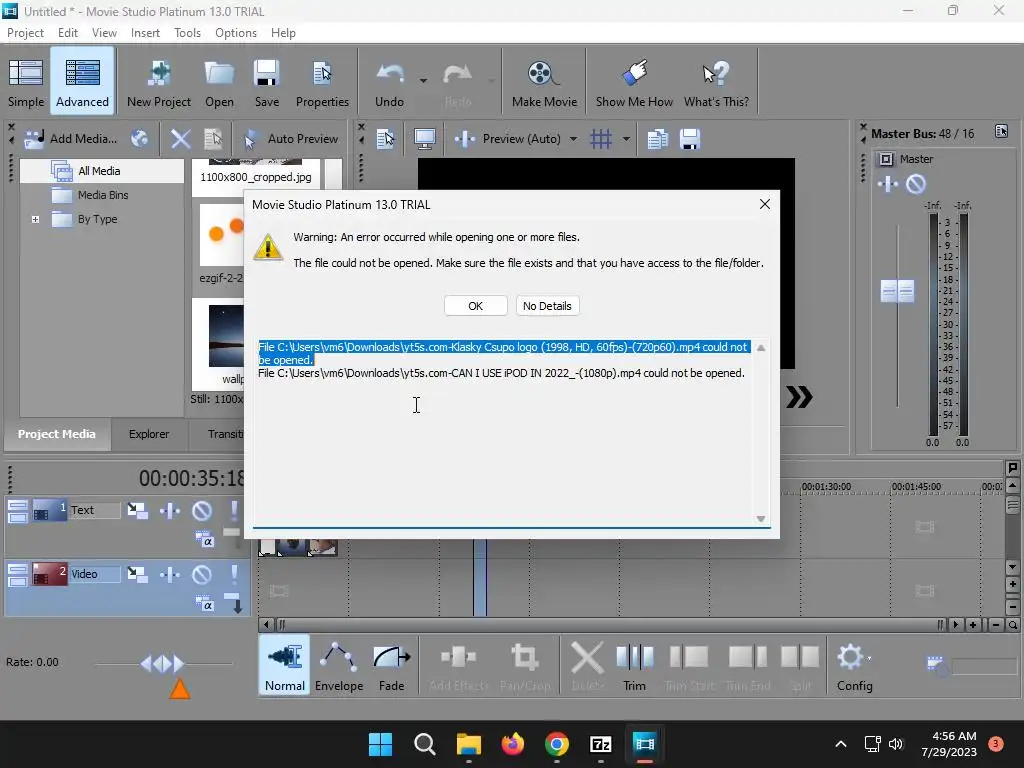Activate What's This help cursor
Screen dimensions: 1024x768
716,81
